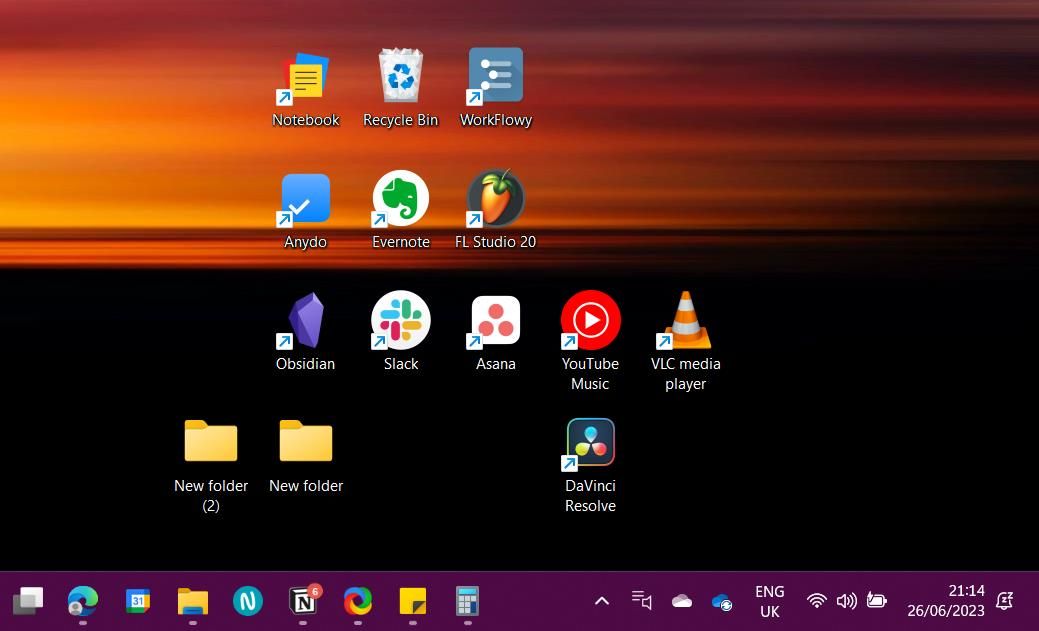Open Asana
Image resolution: width=1039 pixels, height=631 pixels.
tap(495, 320)
